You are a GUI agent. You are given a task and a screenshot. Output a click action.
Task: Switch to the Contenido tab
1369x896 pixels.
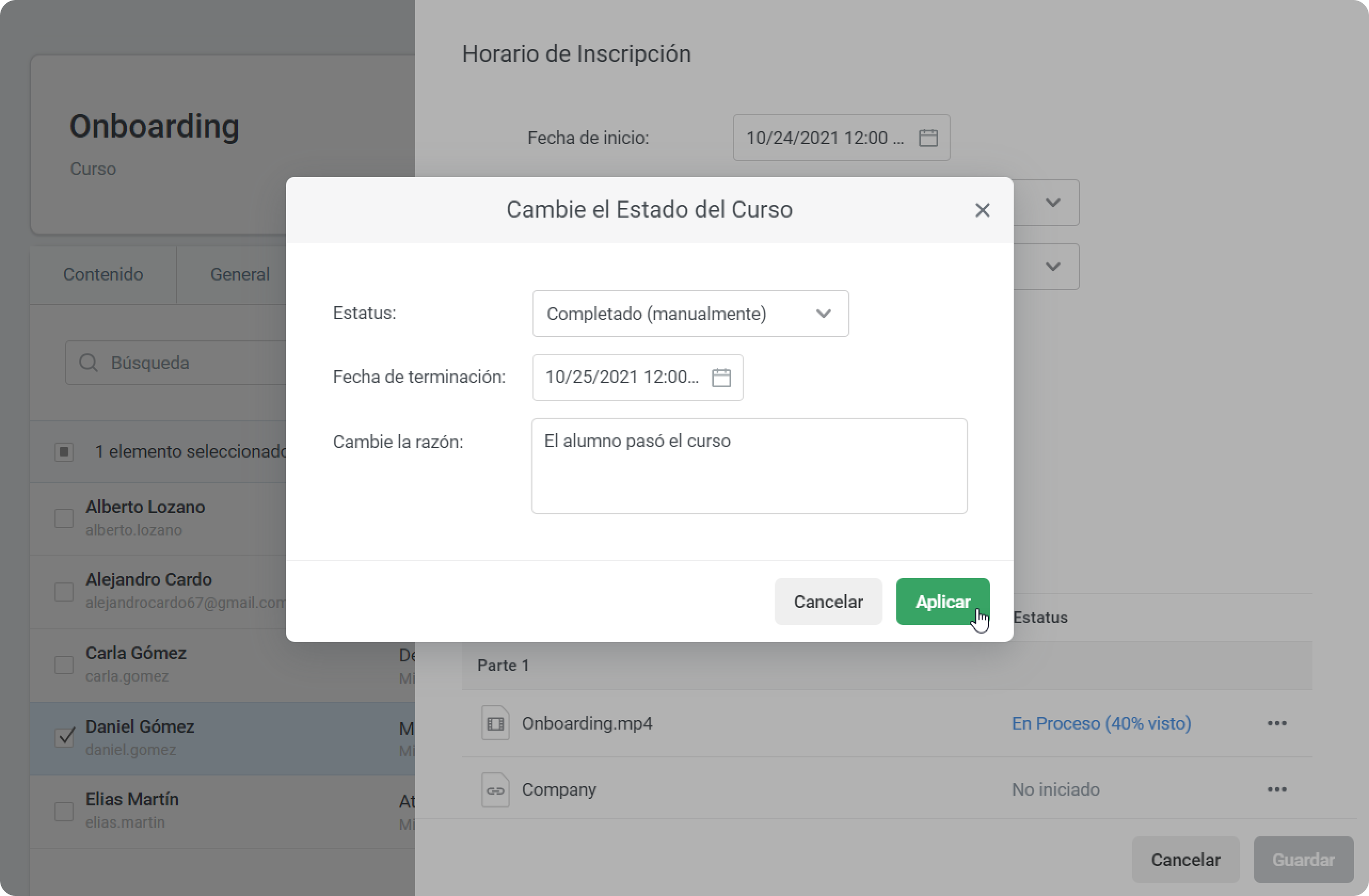(x=103, y=275)
